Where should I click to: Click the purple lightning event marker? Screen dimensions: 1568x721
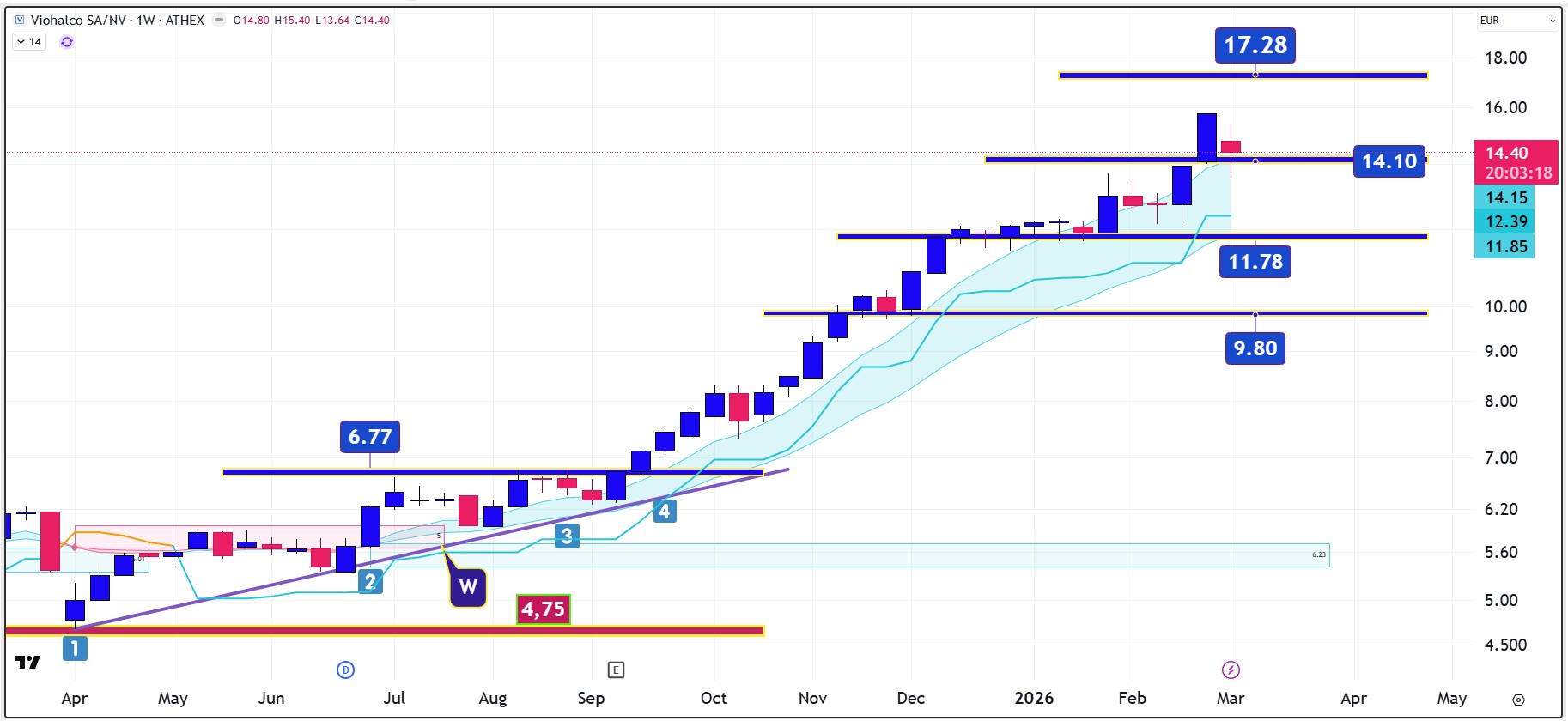pyautogui.click(x=1231, y=670)
